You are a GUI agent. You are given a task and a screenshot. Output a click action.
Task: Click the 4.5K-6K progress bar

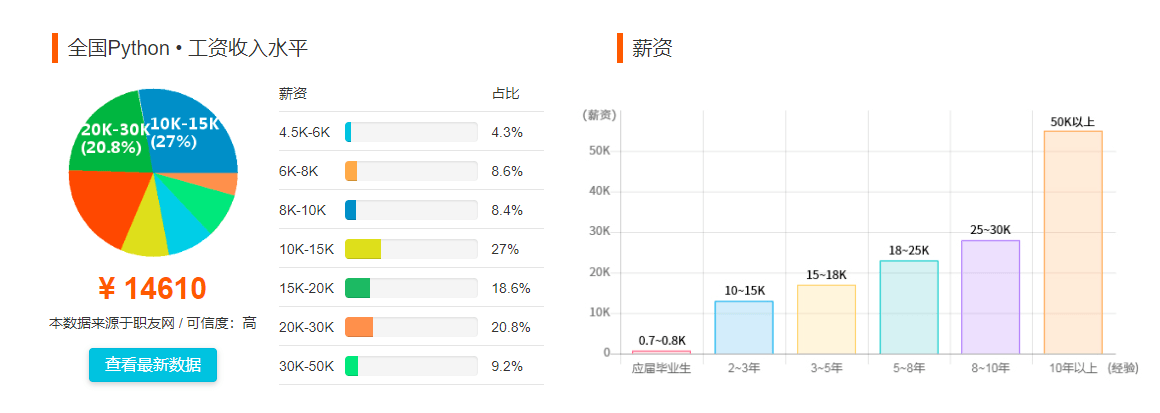[x=411, y=132]
